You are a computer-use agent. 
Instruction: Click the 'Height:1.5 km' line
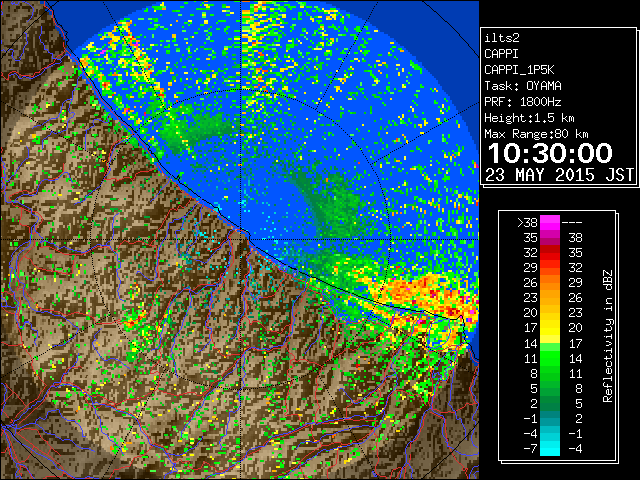tap(529, 118)
